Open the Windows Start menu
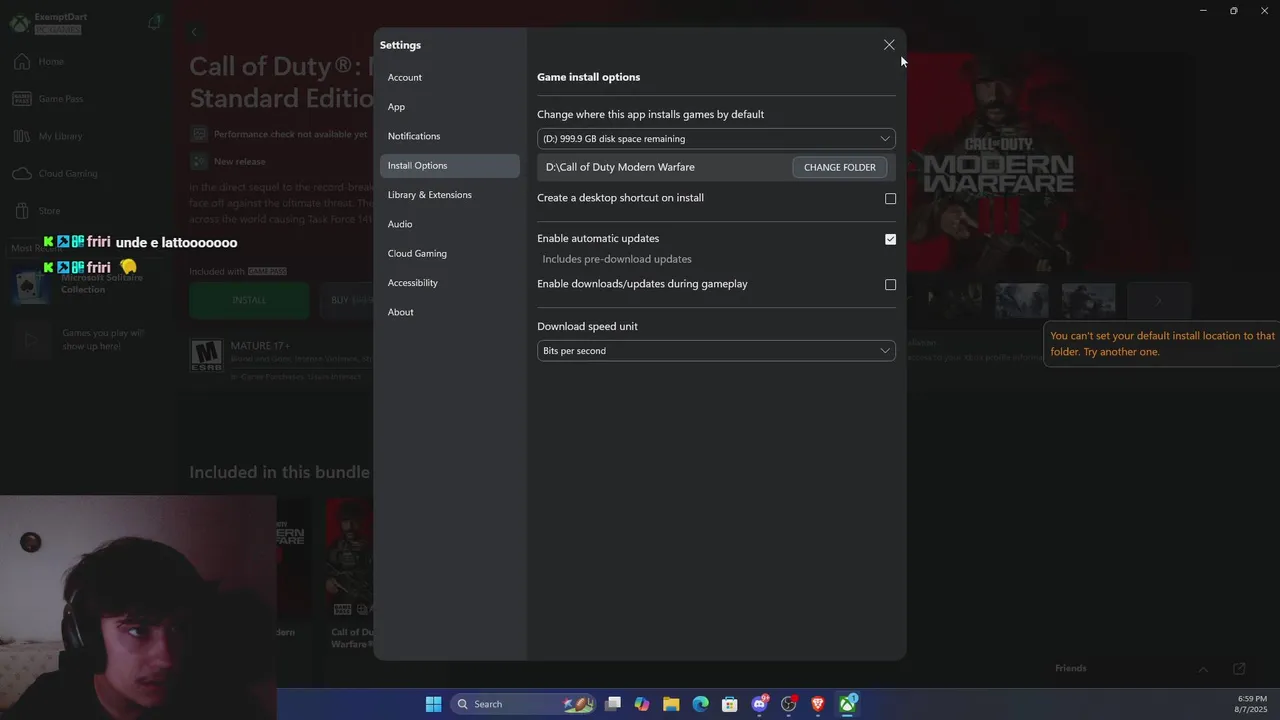Screen dimensions: 1280x720 coord(433,704)
